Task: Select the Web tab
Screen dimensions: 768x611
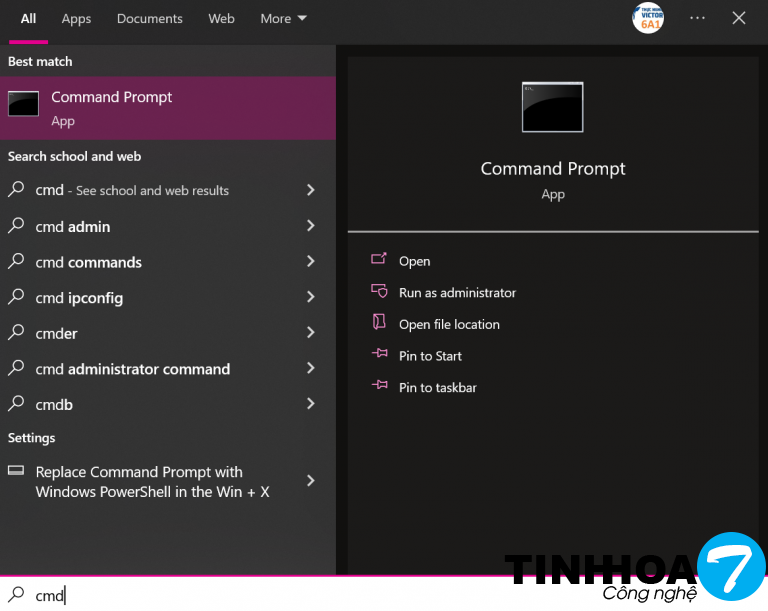Action: pos(221,18)
